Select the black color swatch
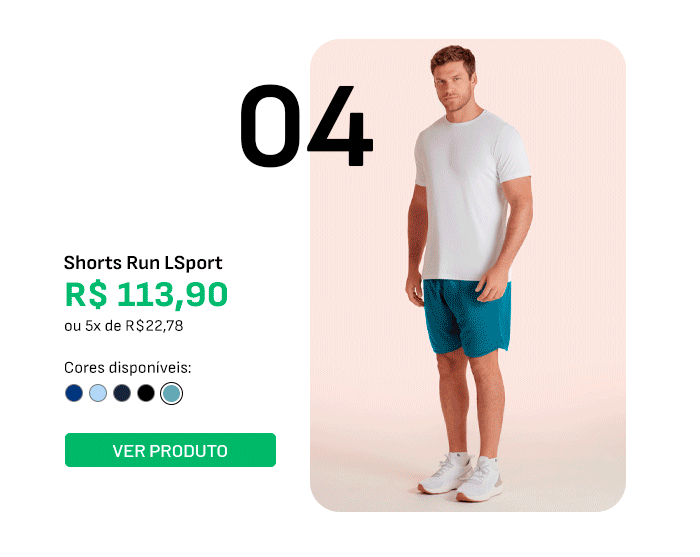 [x=146, y=393]
